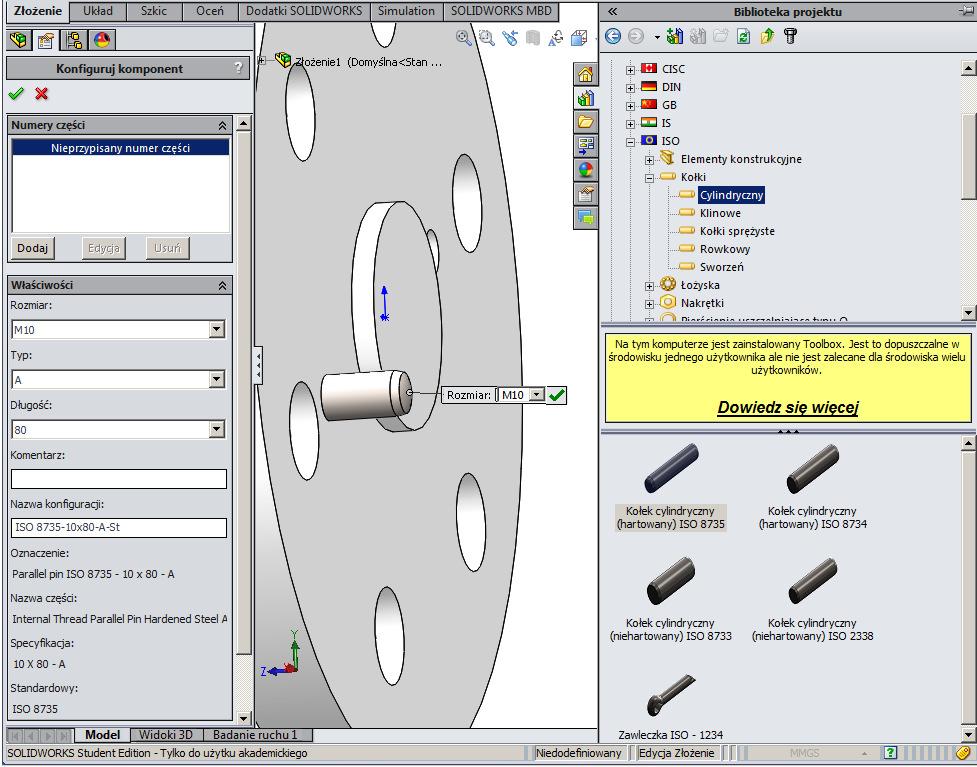Open the Dodatki SOLIDWORKS tab
The image size is (977, 767).
pos(304,11)
